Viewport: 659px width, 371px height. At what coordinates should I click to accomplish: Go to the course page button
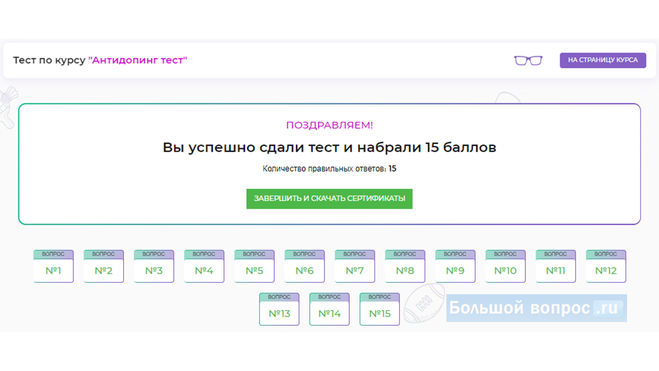603,60
